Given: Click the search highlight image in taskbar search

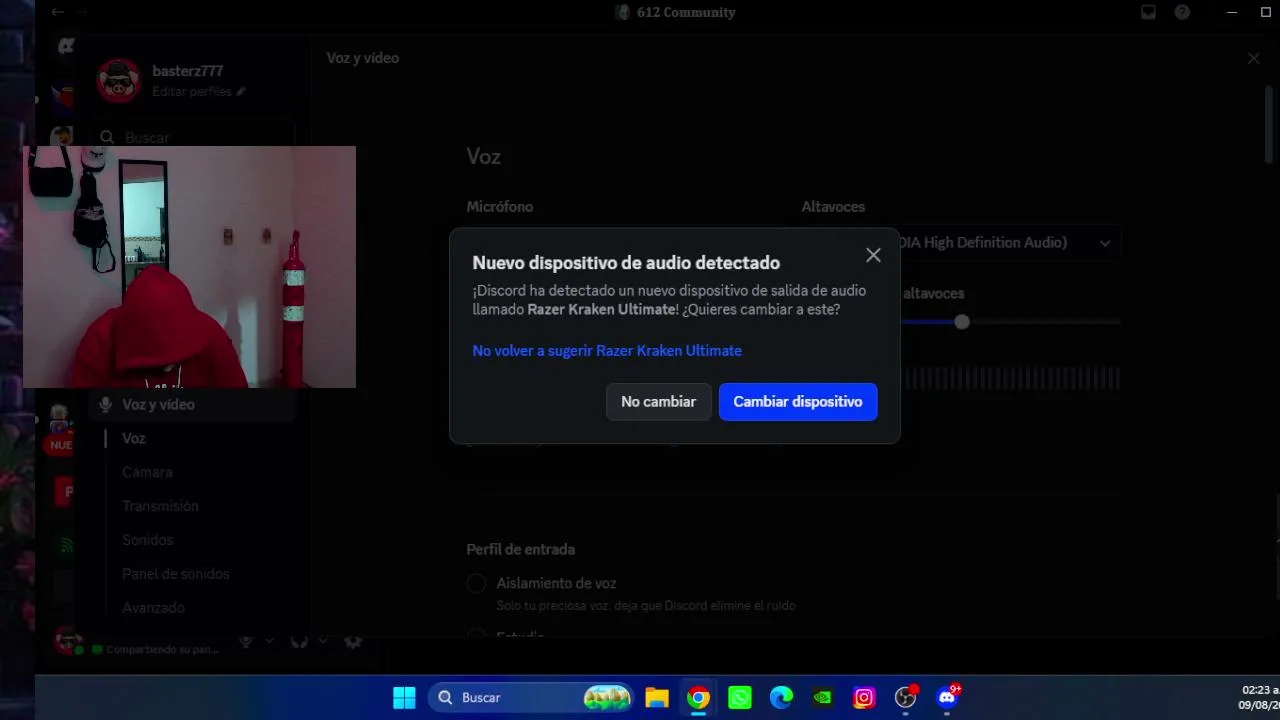Looking at the screenshot, I should 607,698.
